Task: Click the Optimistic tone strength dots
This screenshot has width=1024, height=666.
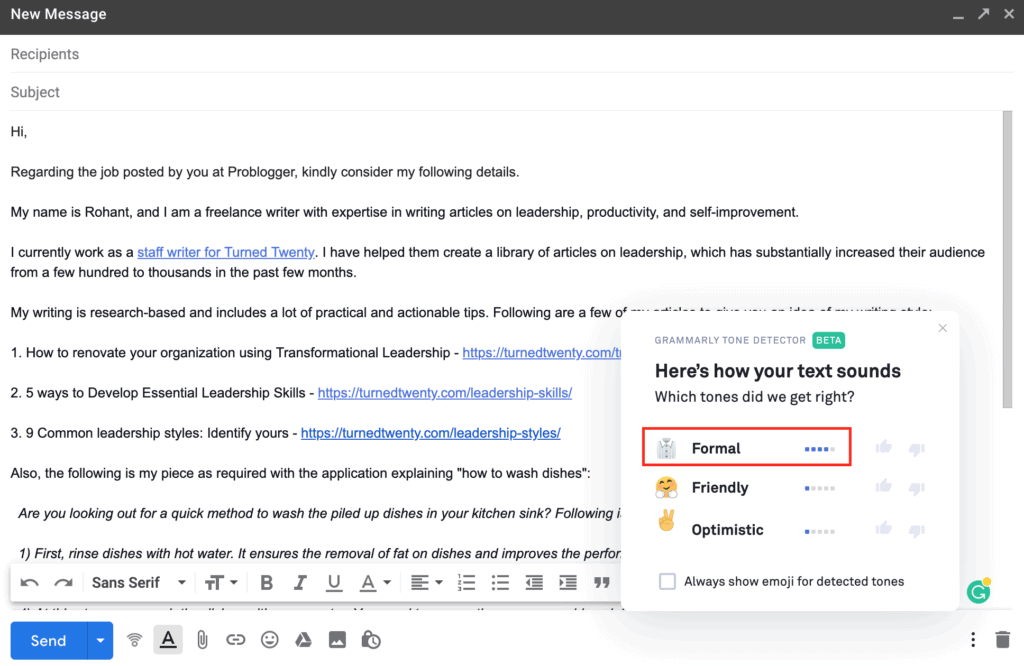Action: (x=820, y=531)
